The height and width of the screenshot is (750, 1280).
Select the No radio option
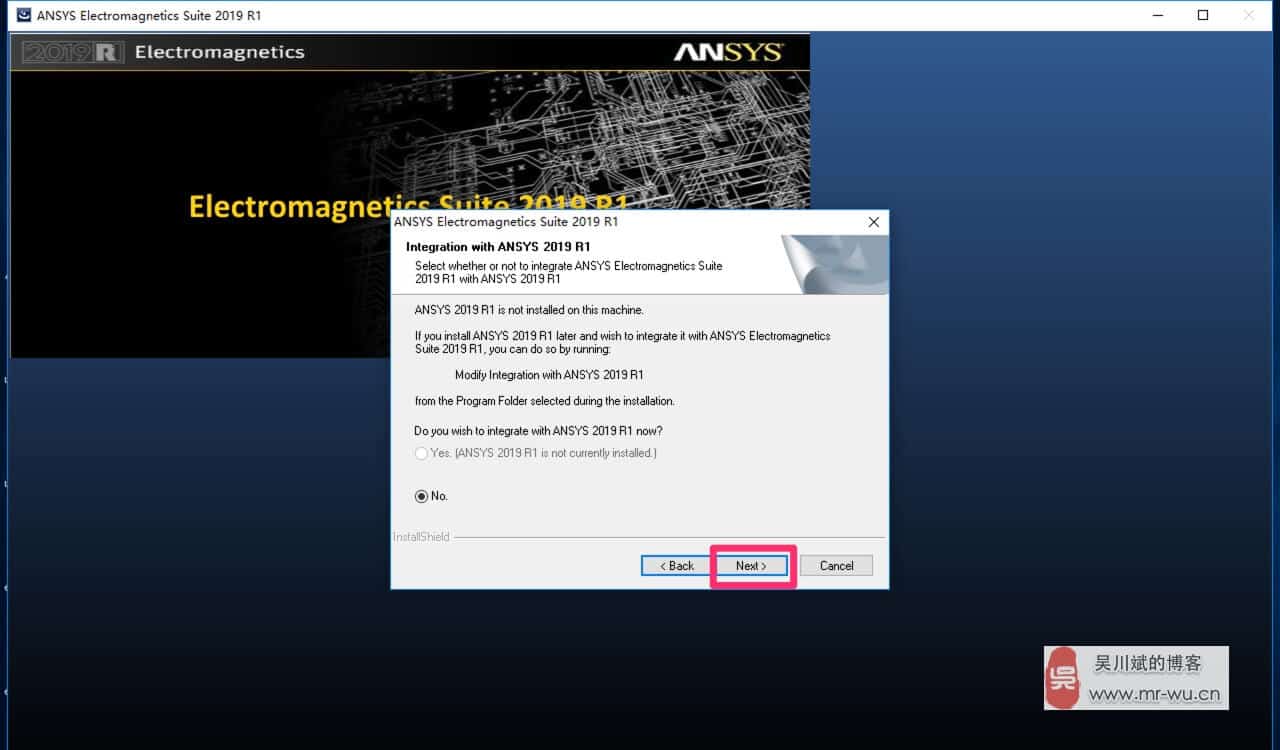tap(431, 496)
